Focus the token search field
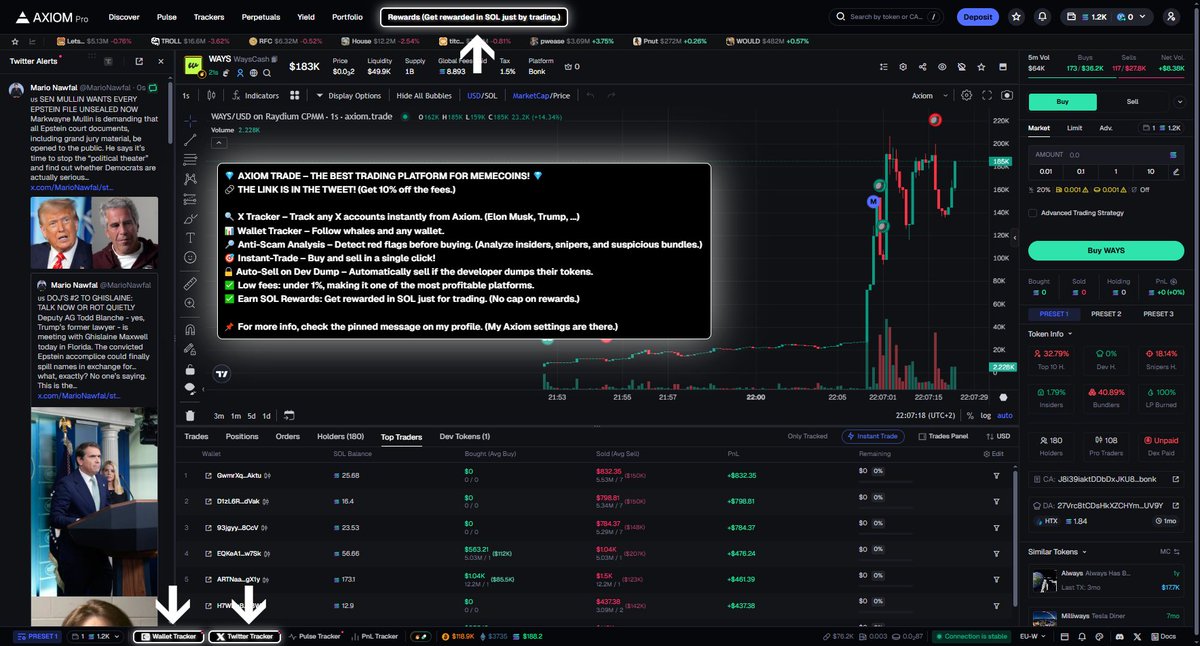1200x646 pixels. click(x=886, y=17)
